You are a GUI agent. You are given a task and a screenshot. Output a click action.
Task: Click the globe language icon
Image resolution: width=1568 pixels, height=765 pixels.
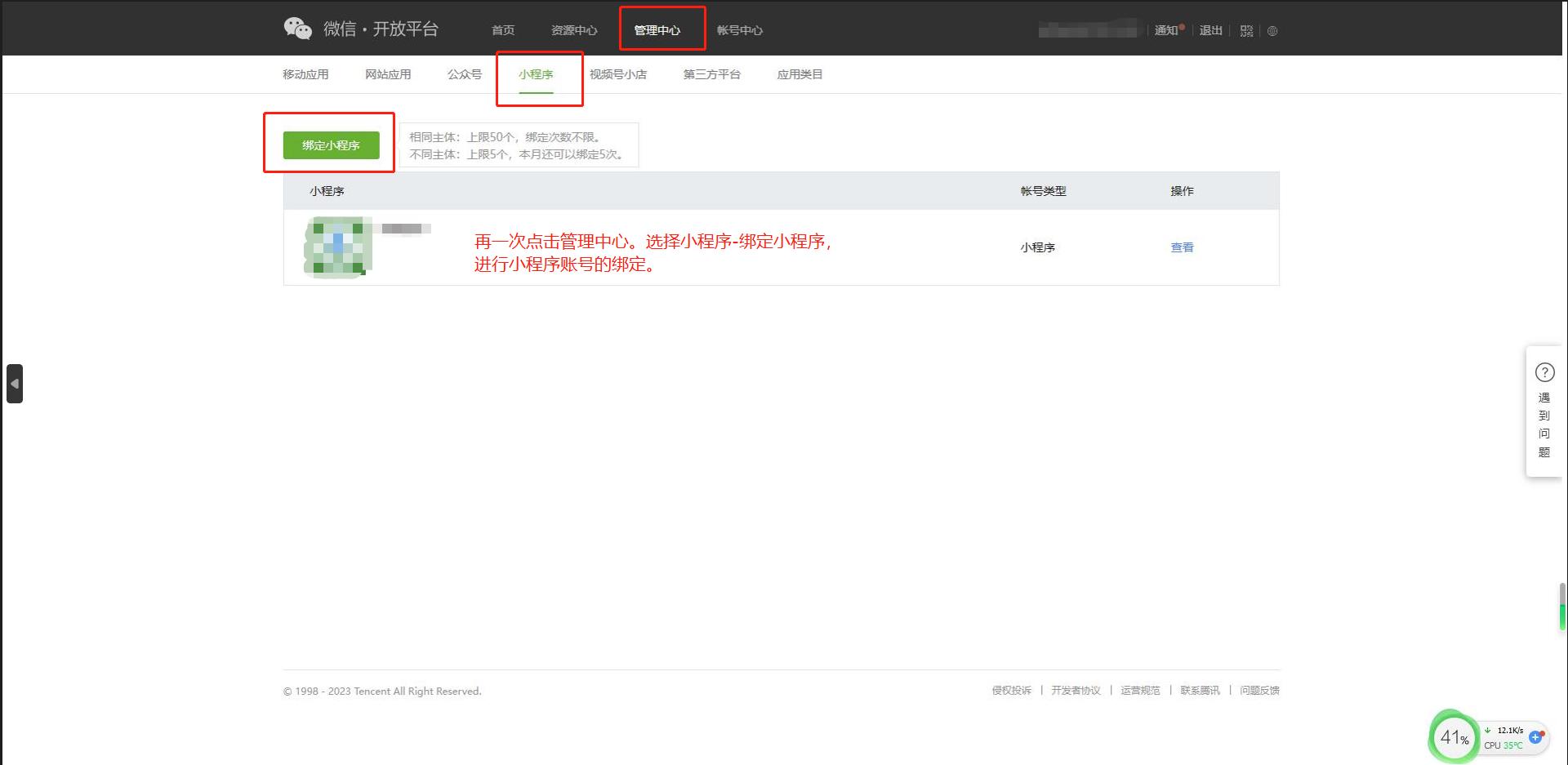click(1272, 31)
